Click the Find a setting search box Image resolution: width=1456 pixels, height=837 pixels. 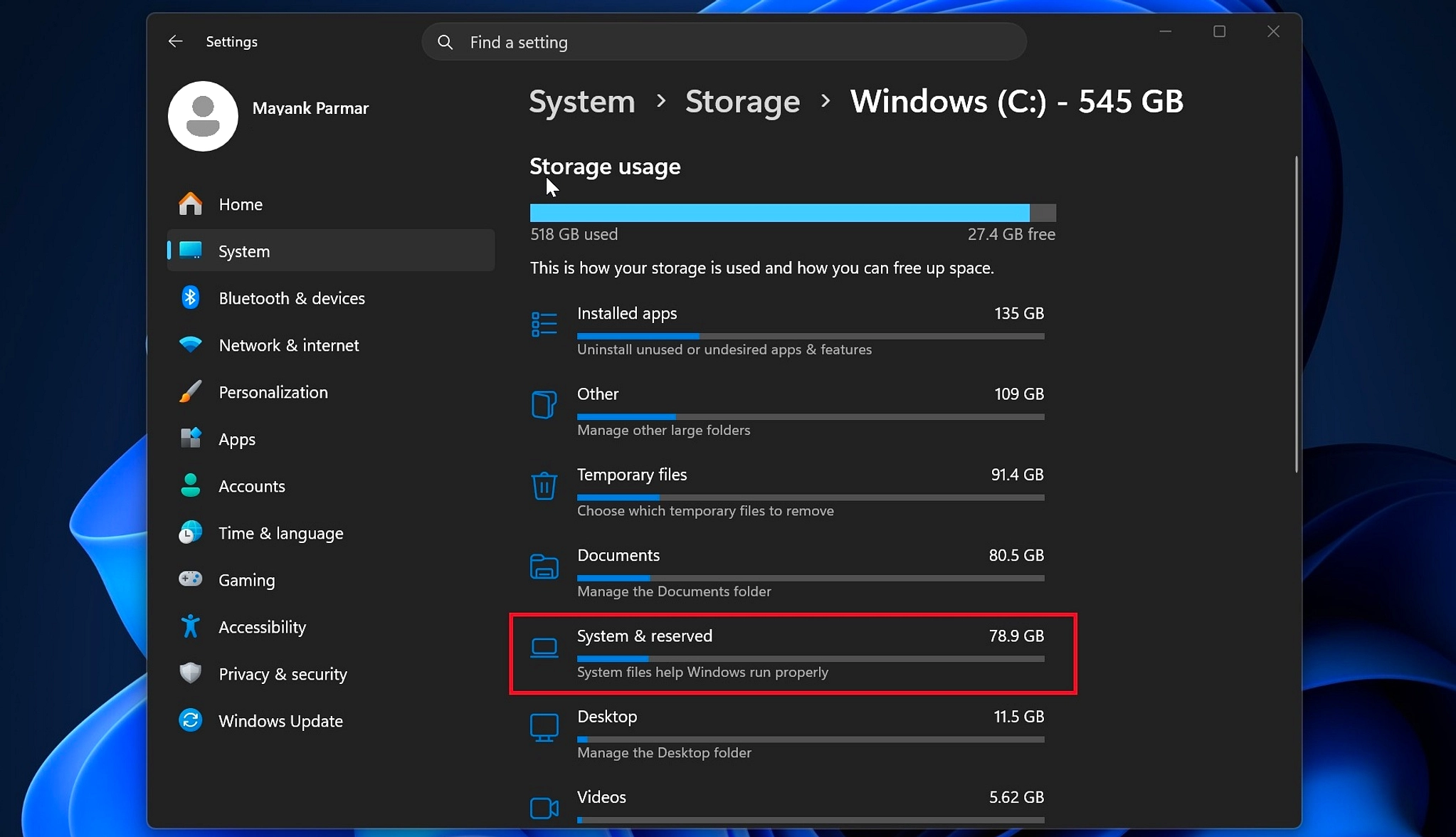tap(724, 42)
